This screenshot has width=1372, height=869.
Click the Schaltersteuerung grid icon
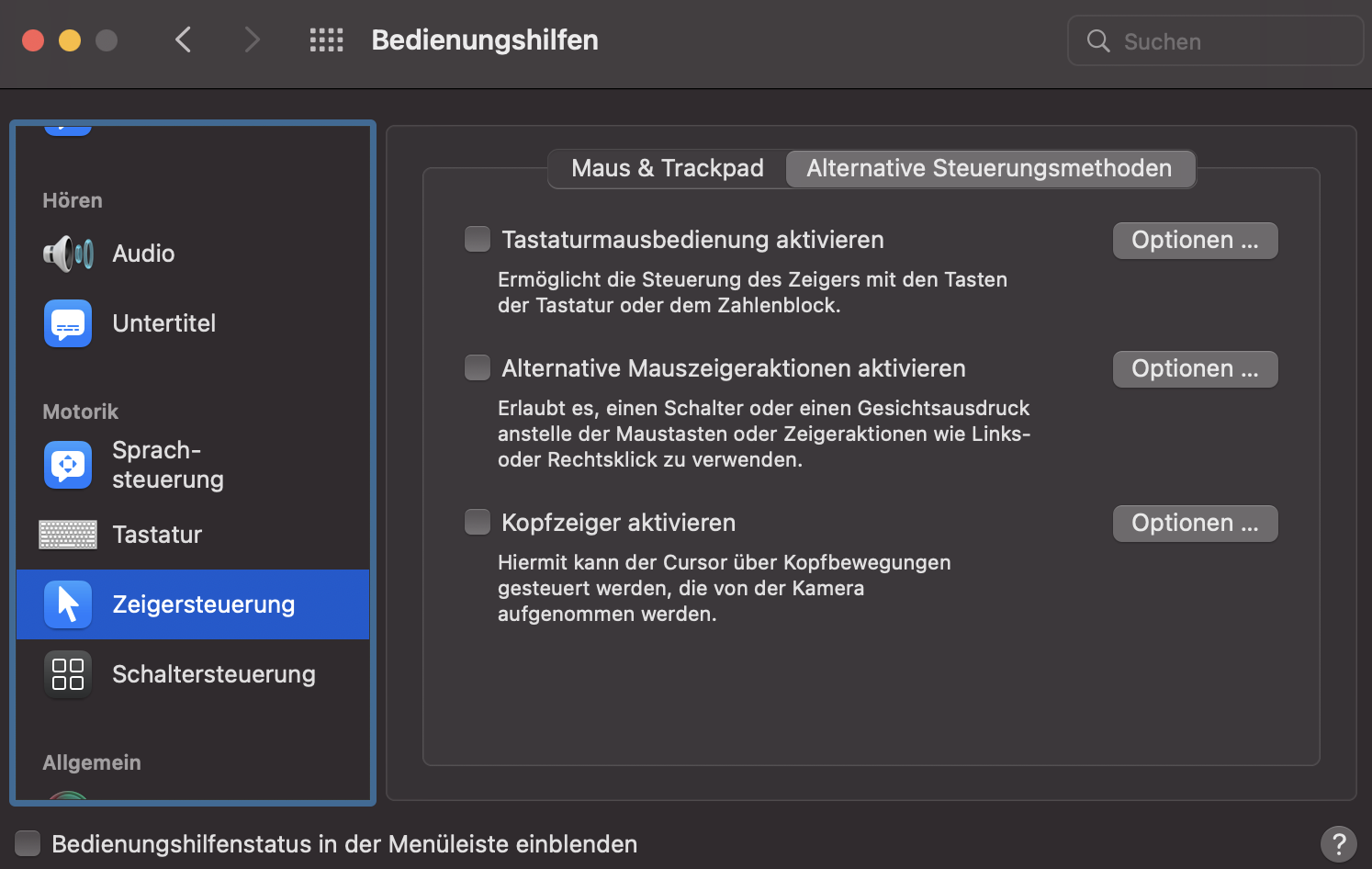point(68,674)
